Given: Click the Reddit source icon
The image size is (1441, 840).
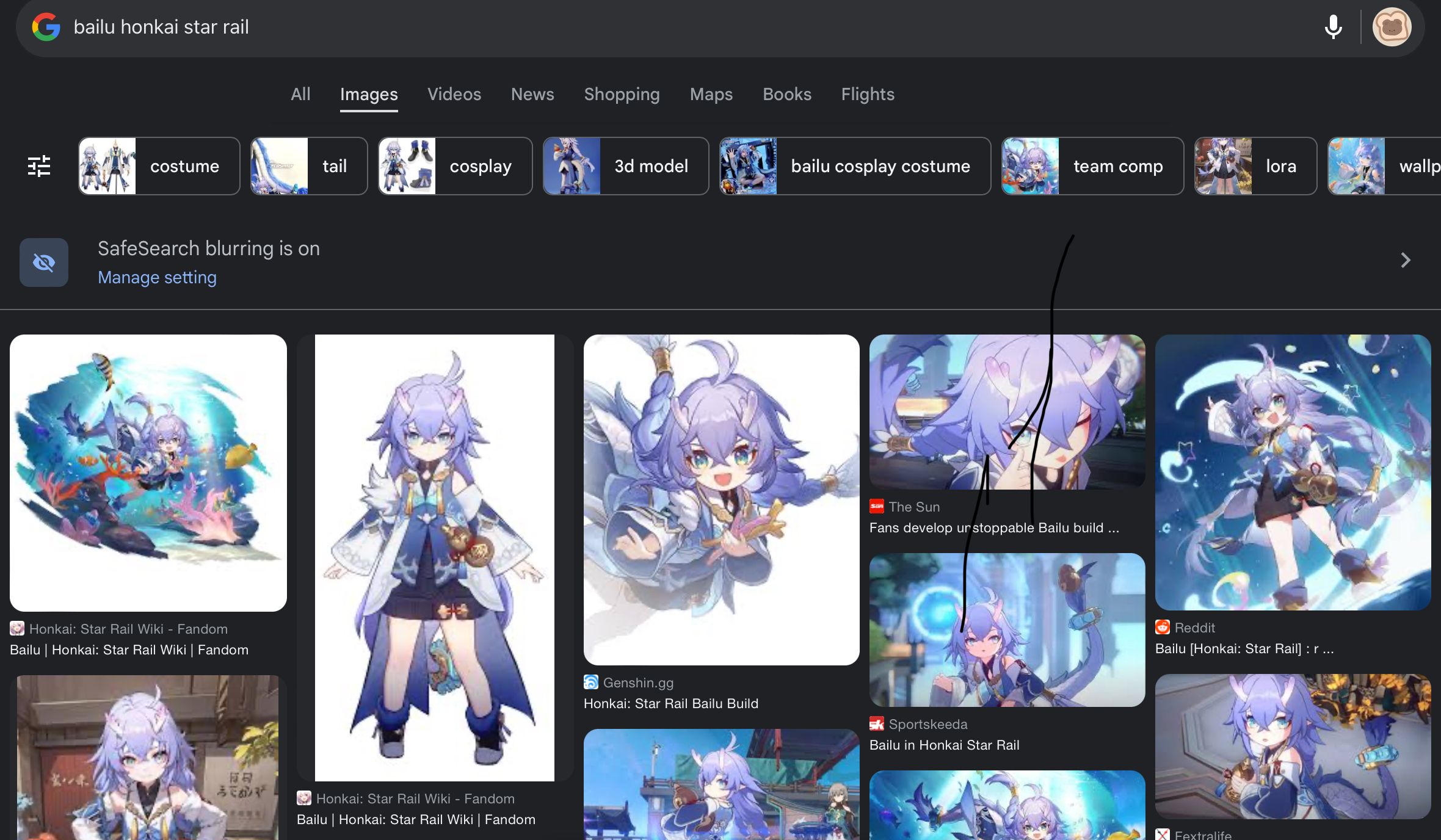Looking at the screenshot, I should pyautogui.click(x=1163, y=628).
